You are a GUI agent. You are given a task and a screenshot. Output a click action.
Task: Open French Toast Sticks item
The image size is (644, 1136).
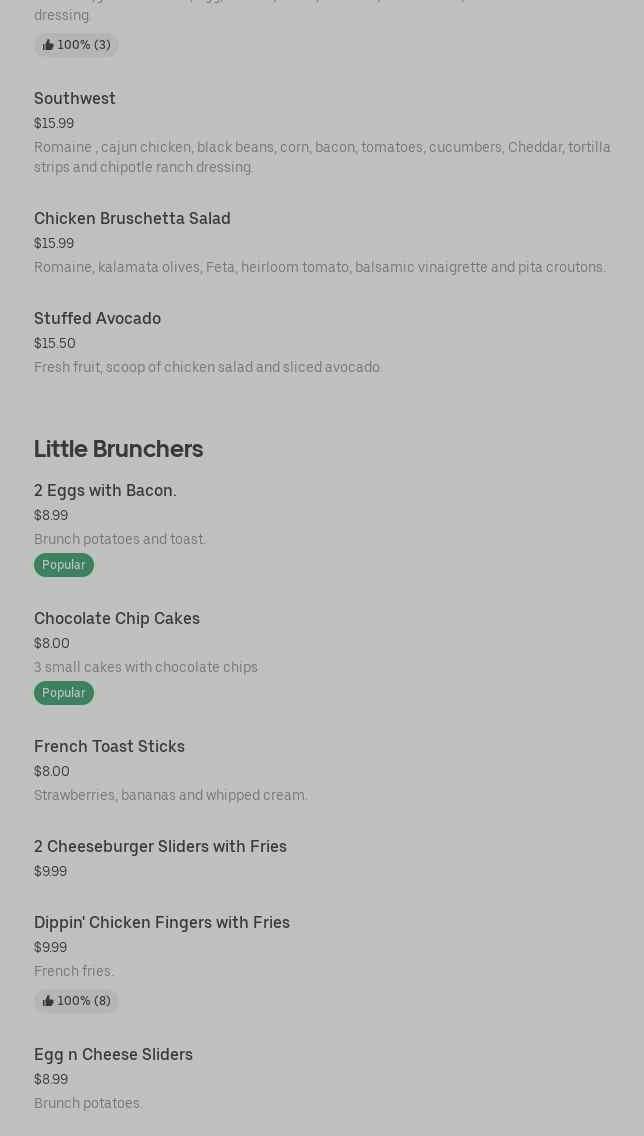pyautogui.click(x=109, y=746)
